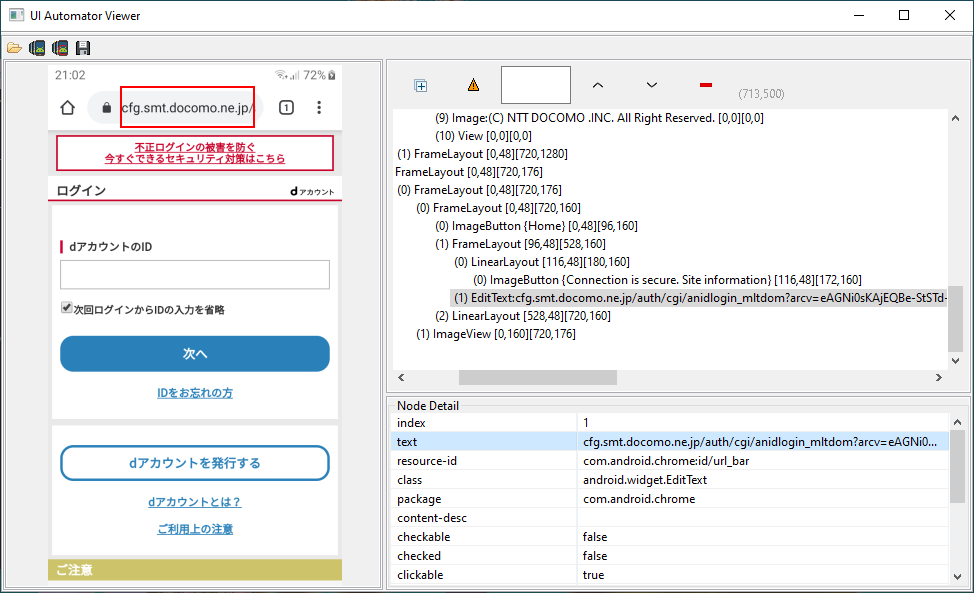The height and width of the screenshot is (593, 974).
Task: Select the ImageButton {Home} node
Action: tap(537, 226)
